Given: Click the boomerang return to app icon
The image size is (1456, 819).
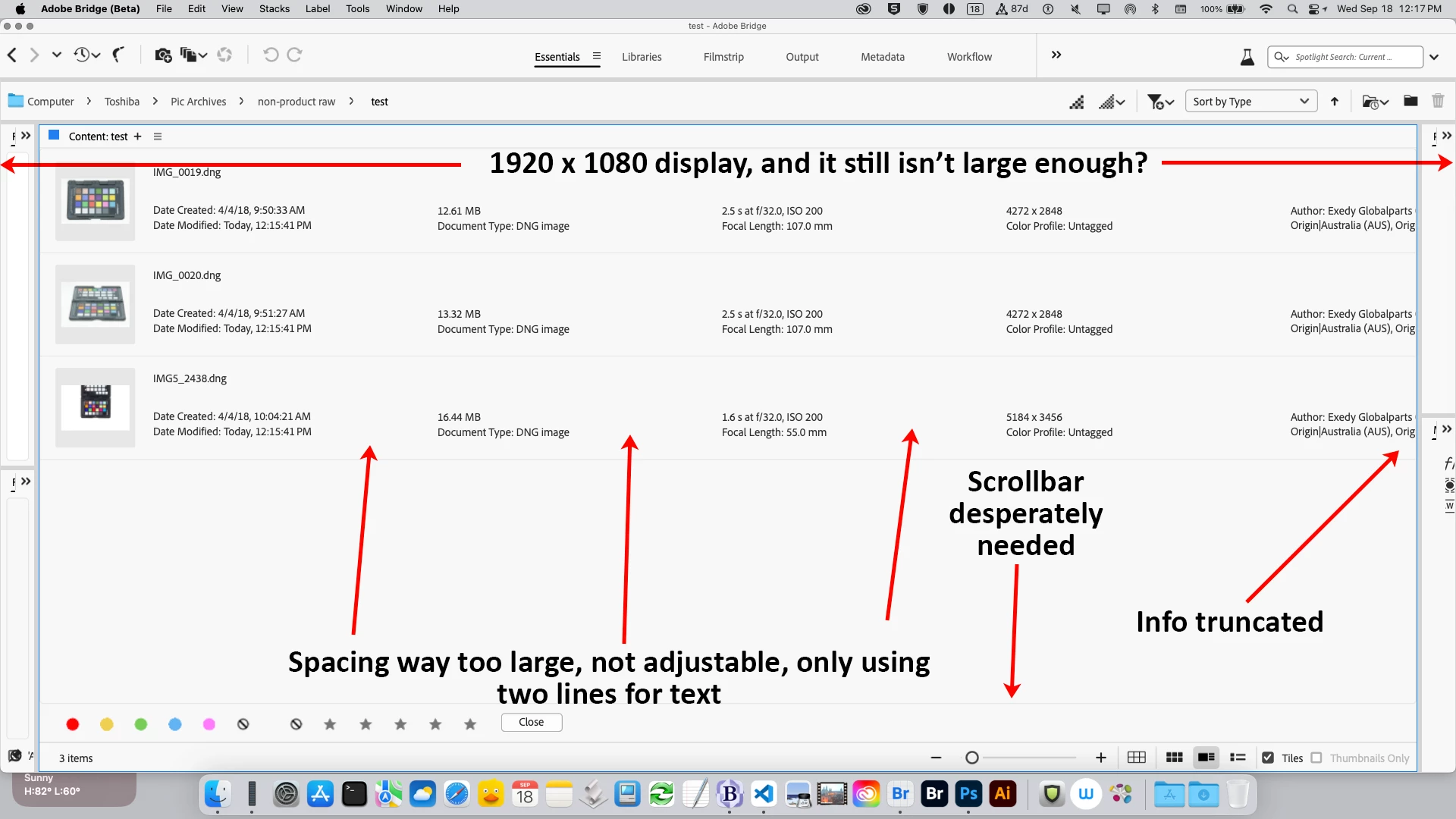Looking at the screenshot, I should click(118, 55).
